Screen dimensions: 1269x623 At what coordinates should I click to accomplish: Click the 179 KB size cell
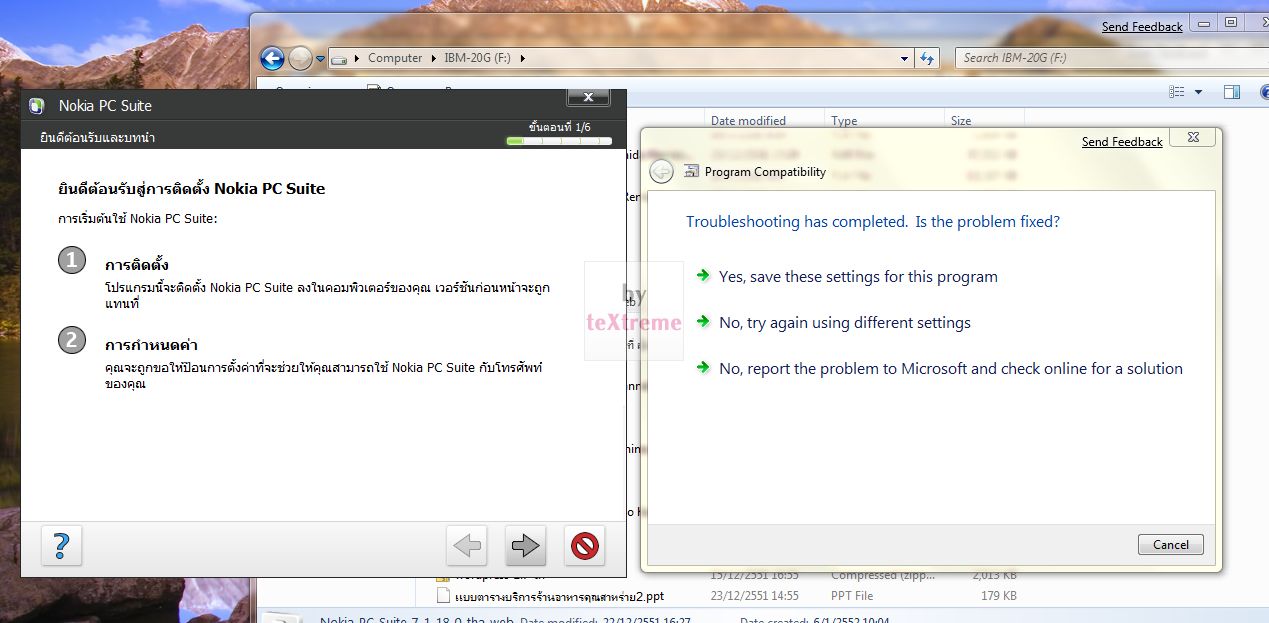coord(997,596)
